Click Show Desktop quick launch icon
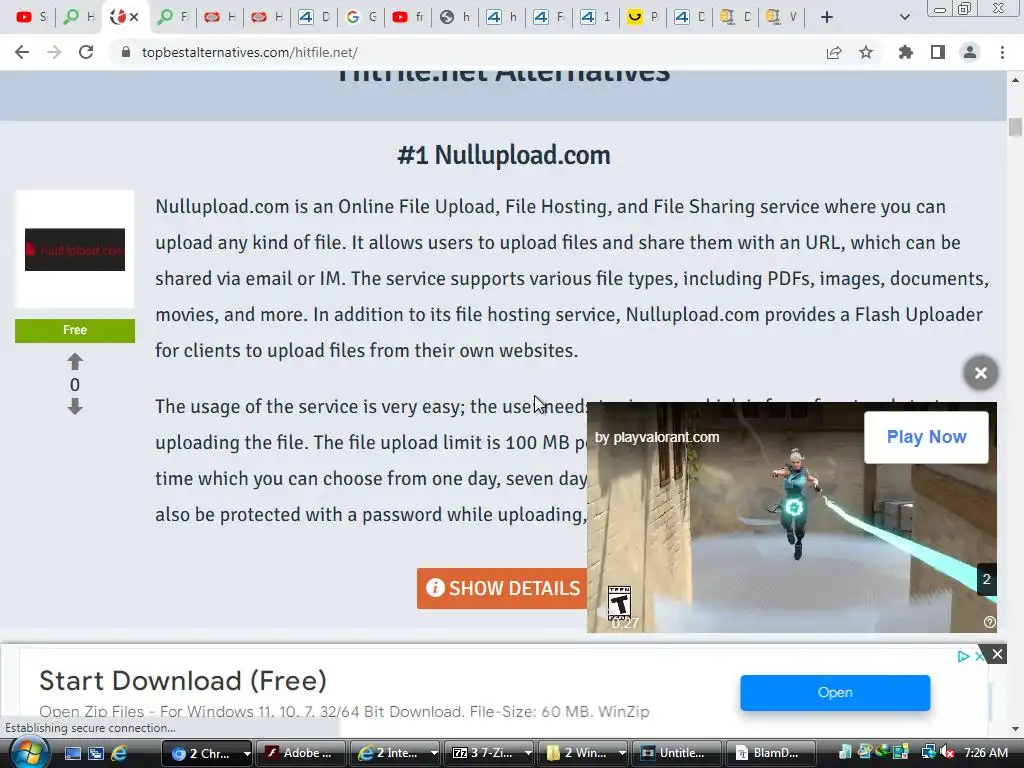This screenshot has width=1024, height=768. 72,753
